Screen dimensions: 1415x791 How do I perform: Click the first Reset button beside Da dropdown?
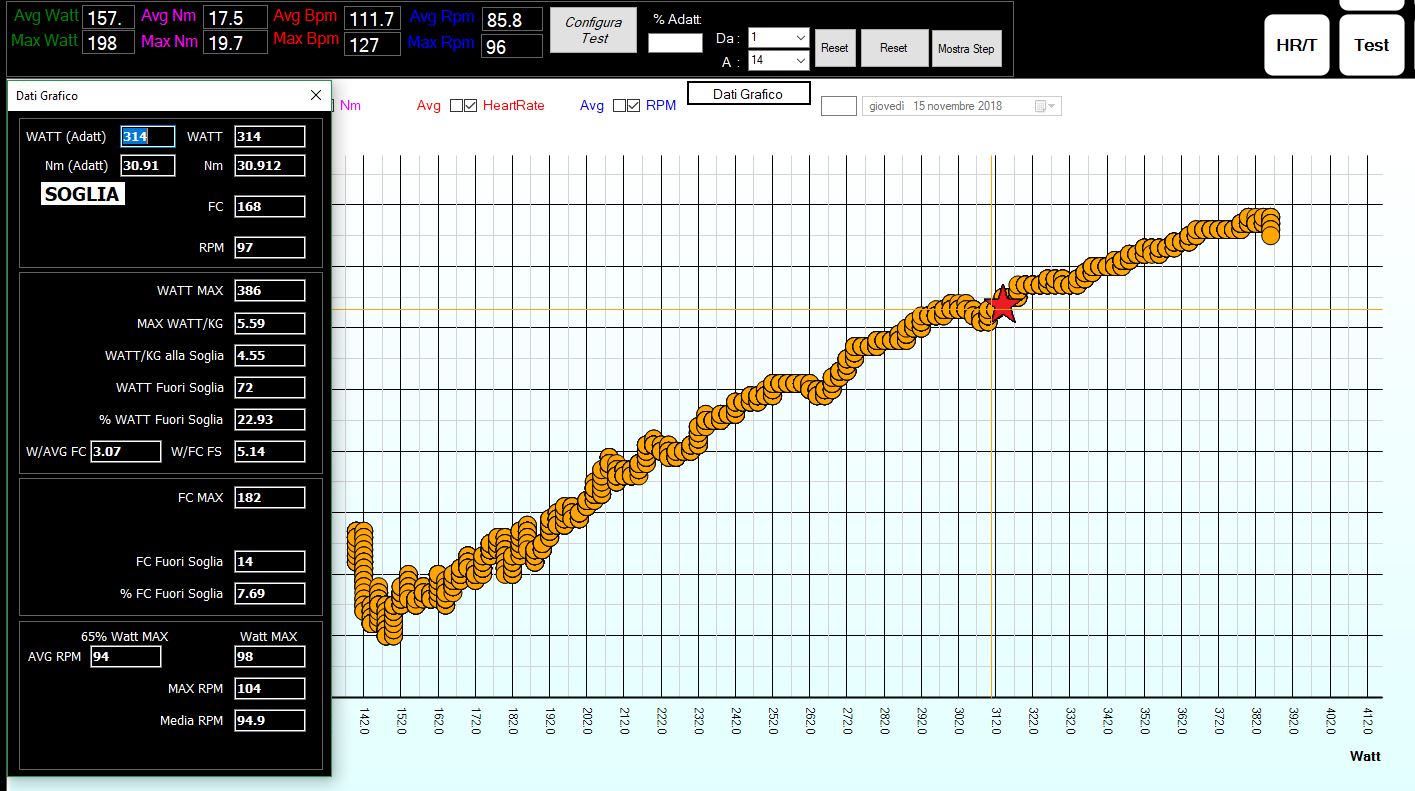point(834,48)
